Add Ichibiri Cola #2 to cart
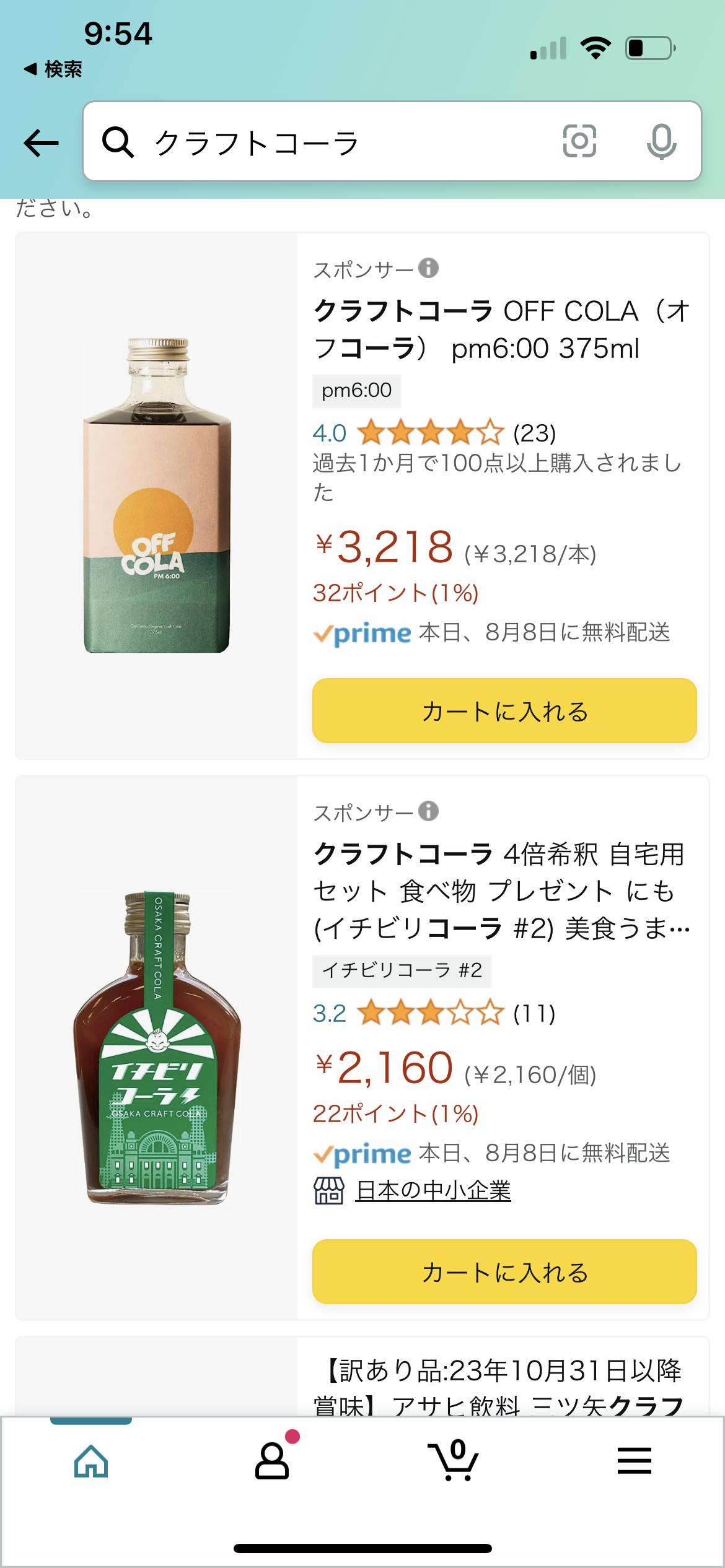 point(504,1272)
